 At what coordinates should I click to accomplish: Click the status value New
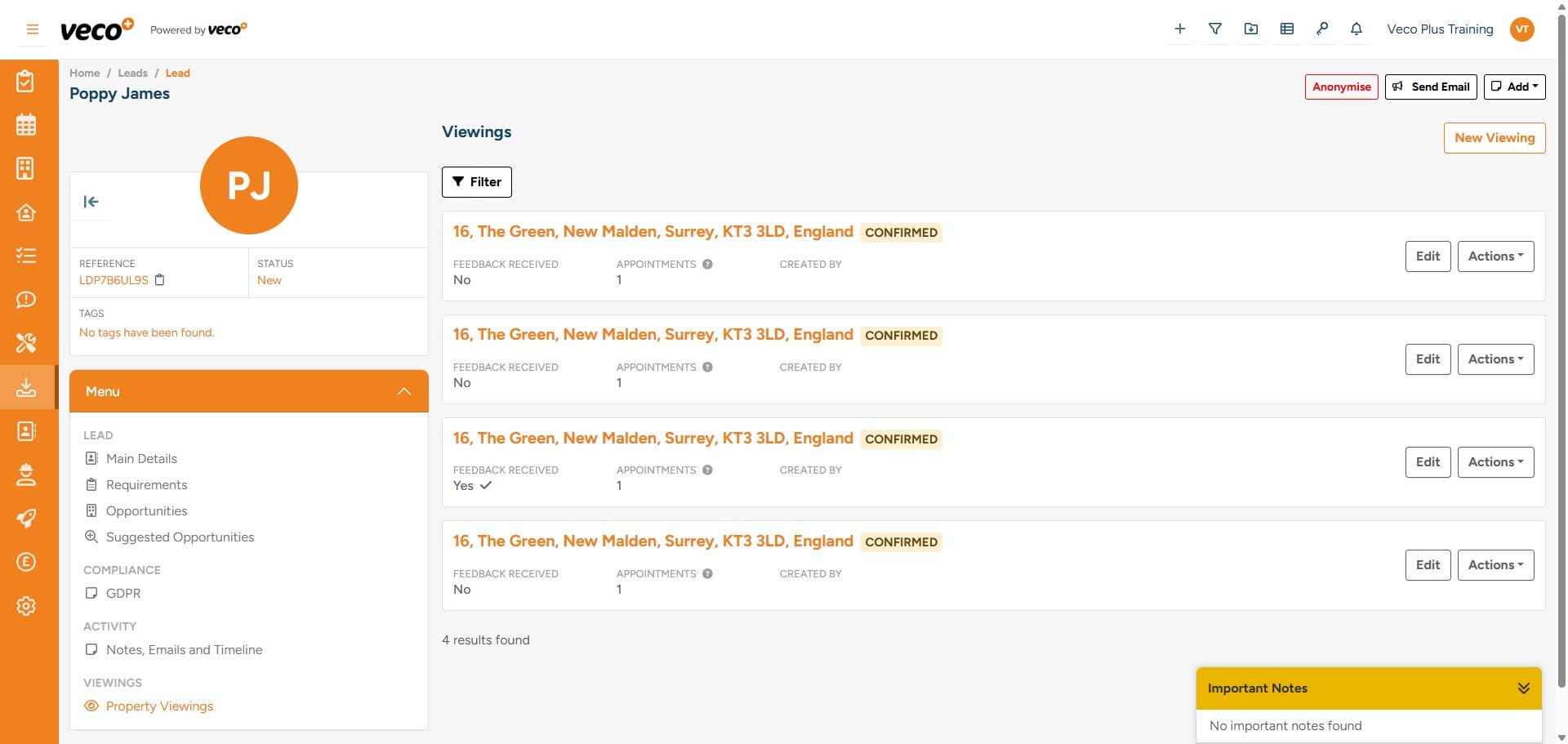(269, 280)
